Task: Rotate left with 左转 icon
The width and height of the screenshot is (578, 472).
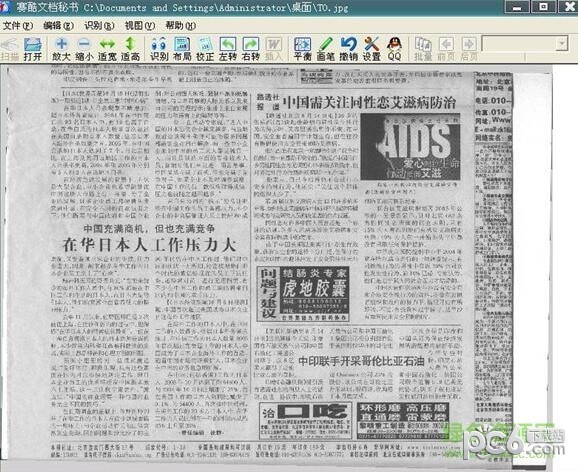Action: pos(228,49)
